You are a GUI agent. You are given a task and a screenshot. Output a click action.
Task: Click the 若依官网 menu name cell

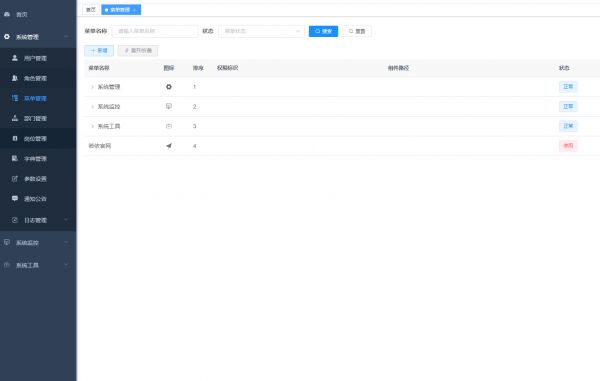(99, 146)
